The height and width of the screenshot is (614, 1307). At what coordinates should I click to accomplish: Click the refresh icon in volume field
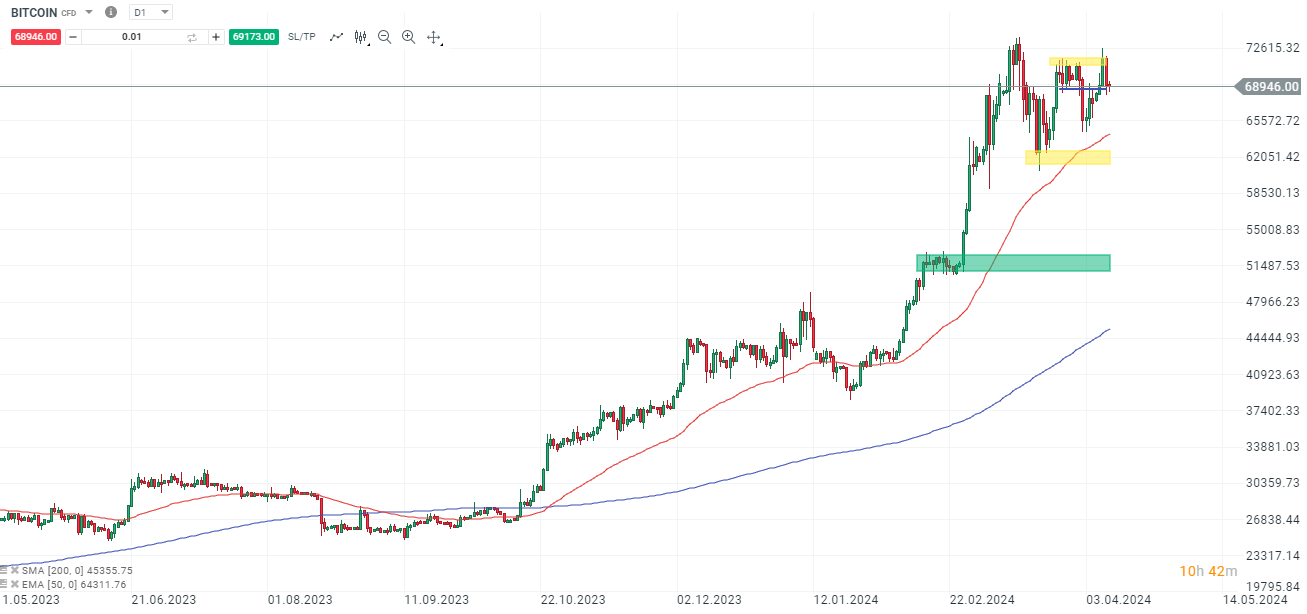(191, 36)
